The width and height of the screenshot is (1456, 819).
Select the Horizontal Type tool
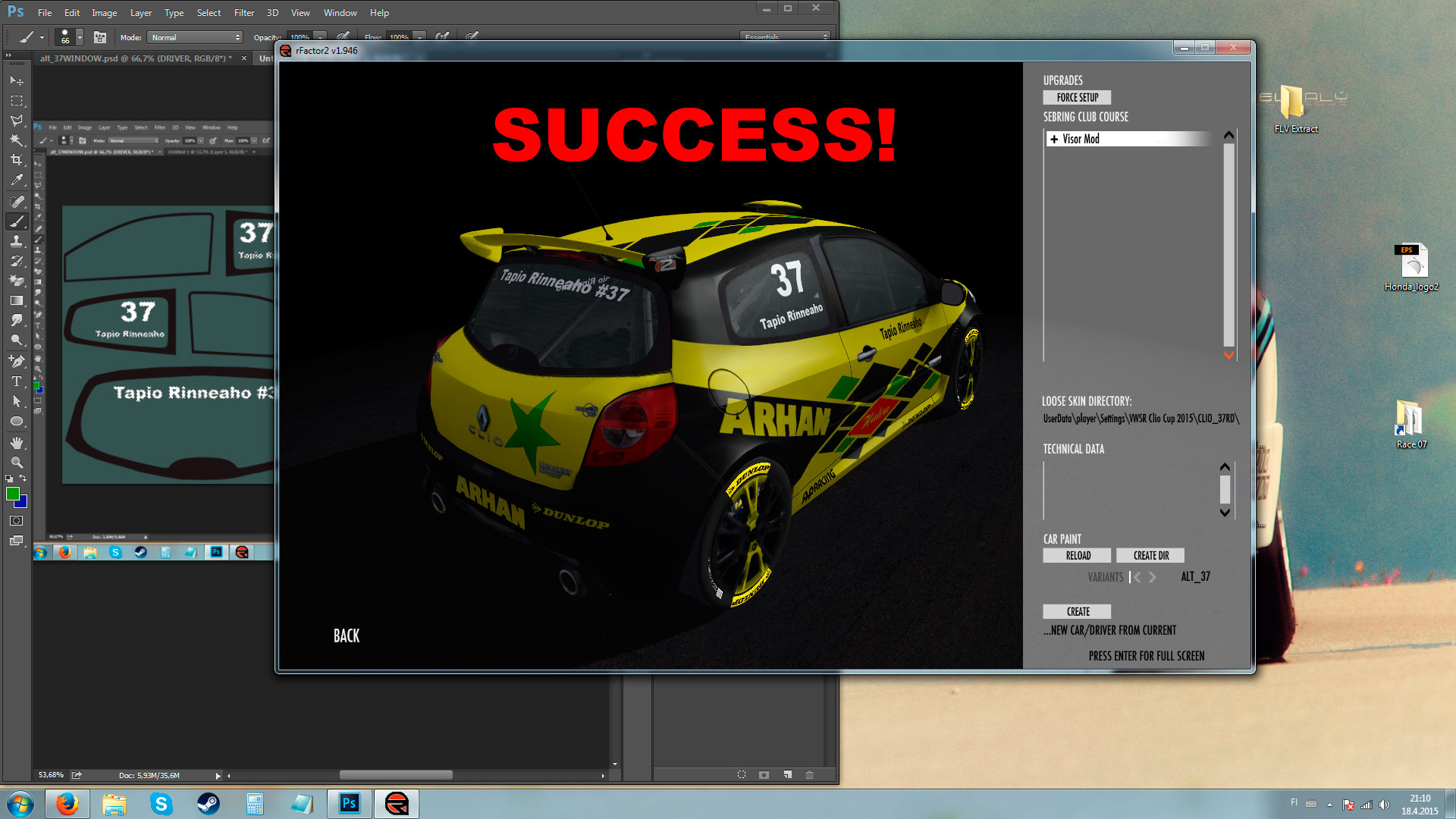pyautogui.click(x=16, y=381)
